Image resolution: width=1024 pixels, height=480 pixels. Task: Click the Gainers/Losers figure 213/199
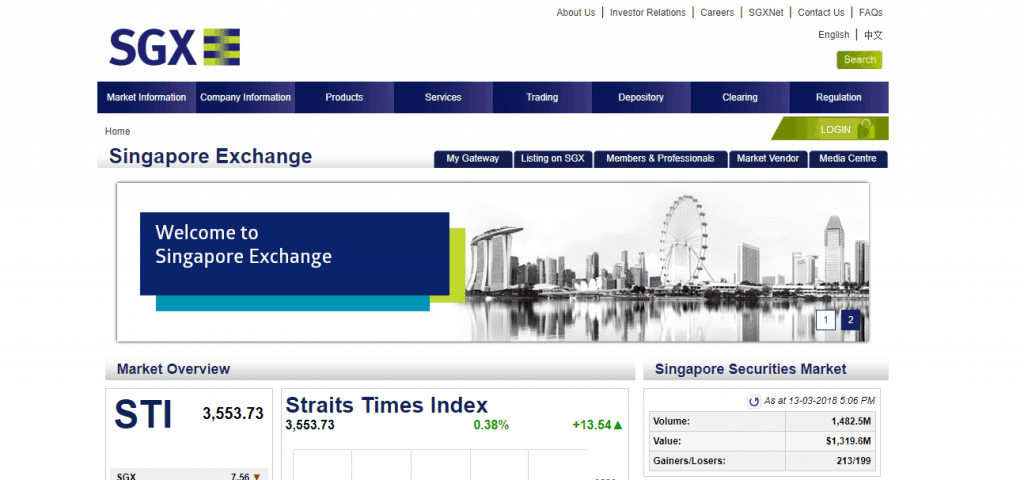[856, 461]
